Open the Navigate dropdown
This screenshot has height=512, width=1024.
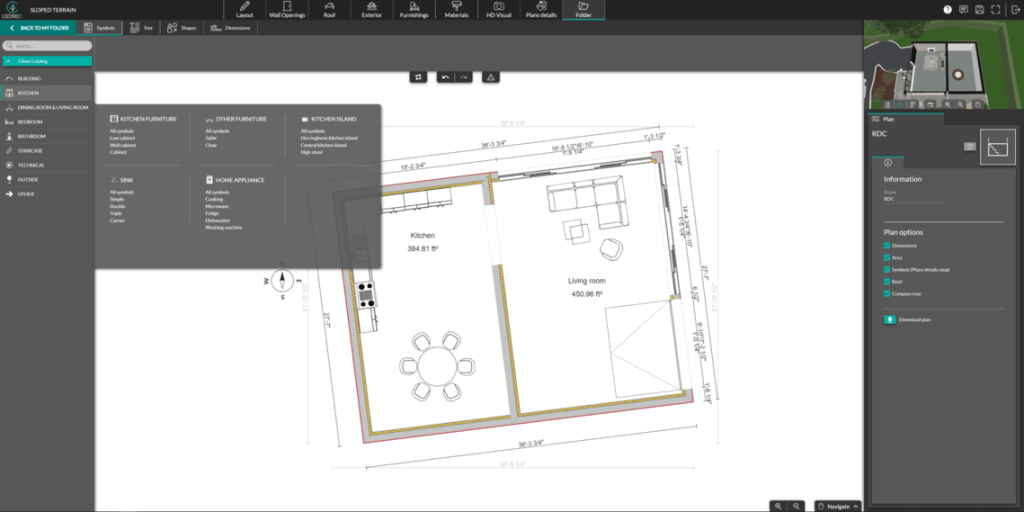(838, 506)
